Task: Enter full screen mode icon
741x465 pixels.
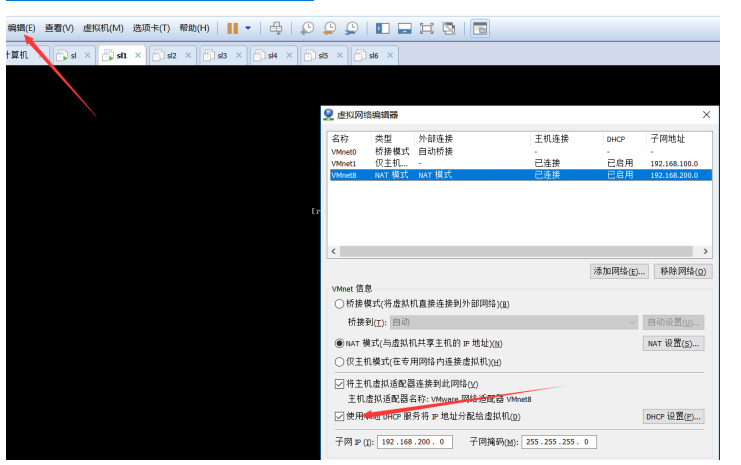Action: pos(427,28)
